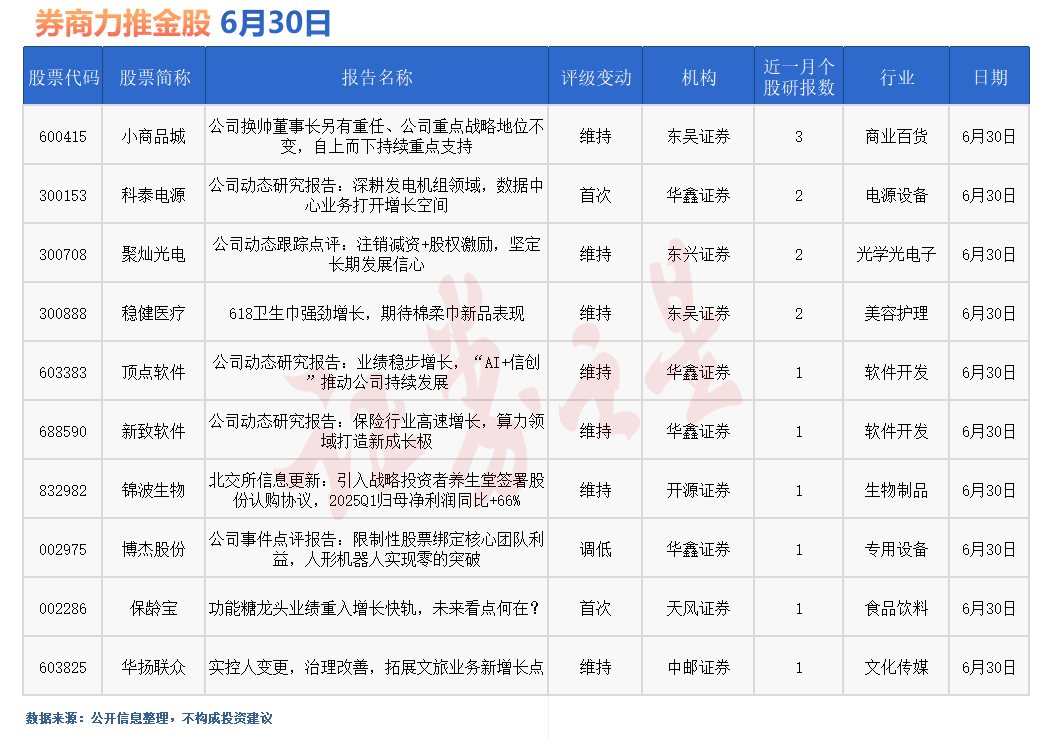The height and width of the screenshot is (744, 1056).
Task: Click date 6月30日 in 华扬联众 row
Action: [x=989, y=668]
